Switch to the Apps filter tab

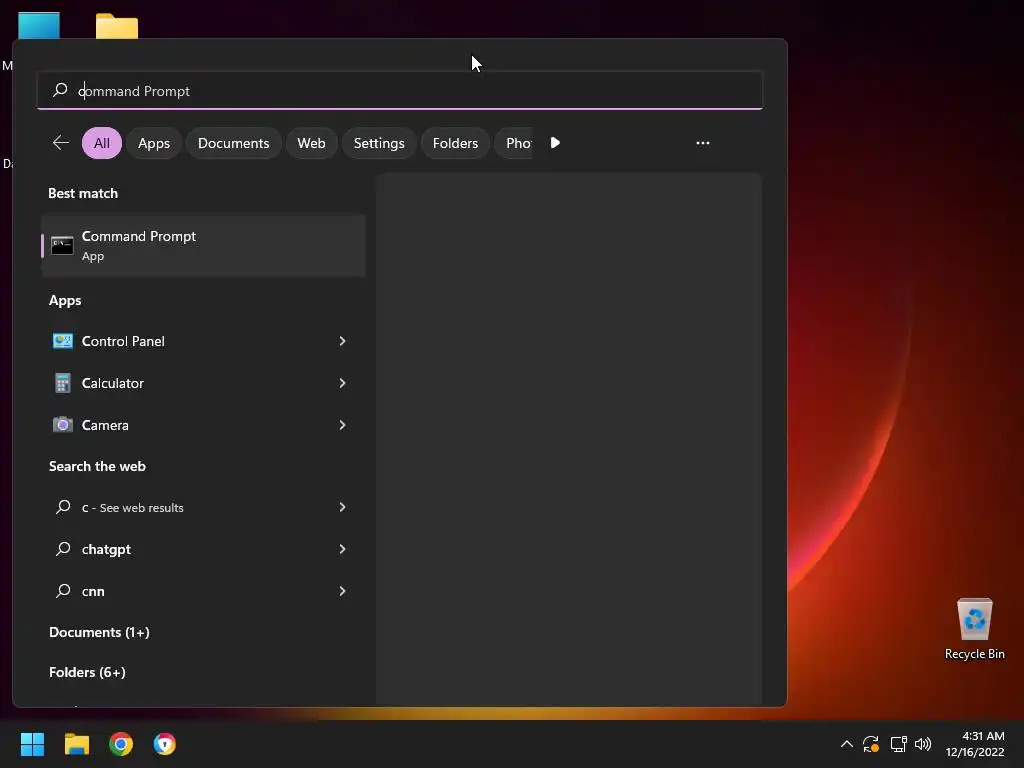(x=153, y=143)
